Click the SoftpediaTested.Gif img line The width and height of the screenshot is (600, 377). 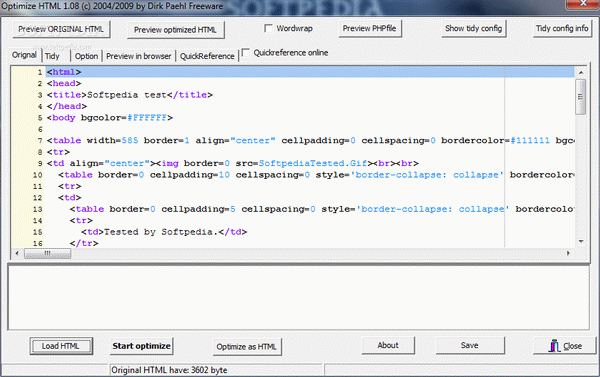[x=233, y=163]
